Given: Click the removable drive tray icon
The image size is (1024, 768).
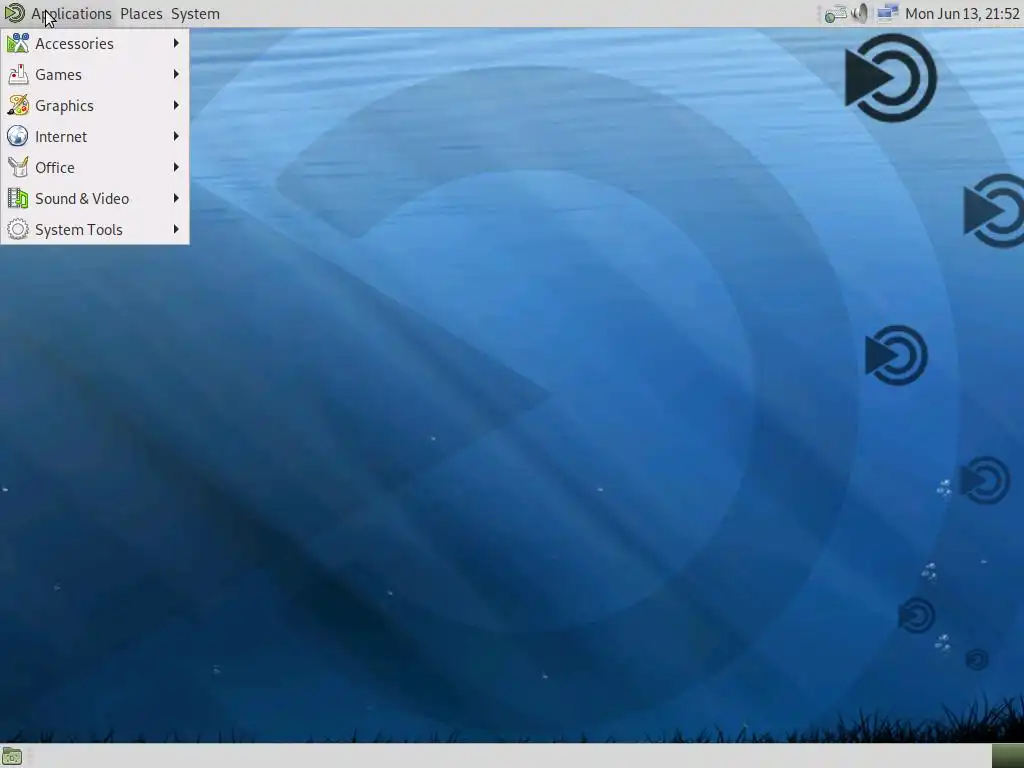Looking at the screenshot, I should (x=835, y=14).
